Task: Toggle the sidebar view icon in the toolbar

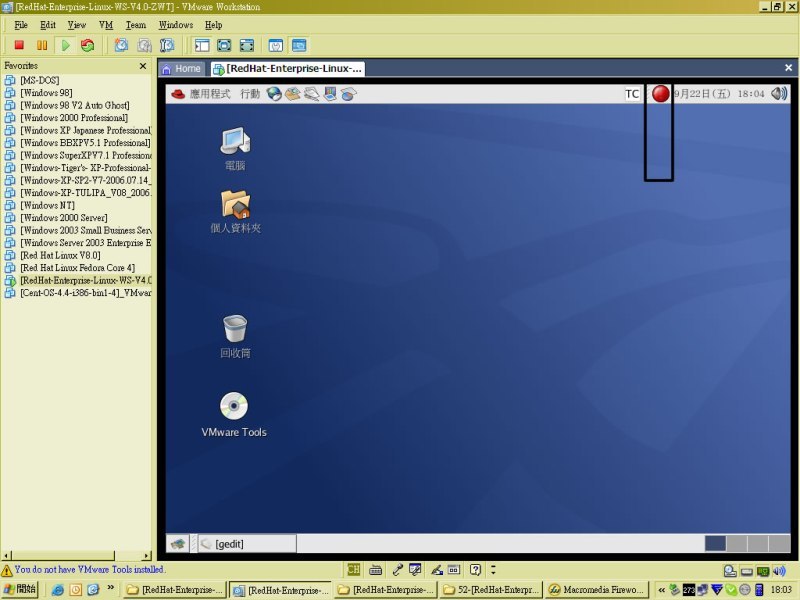Action: coord(202,45)
